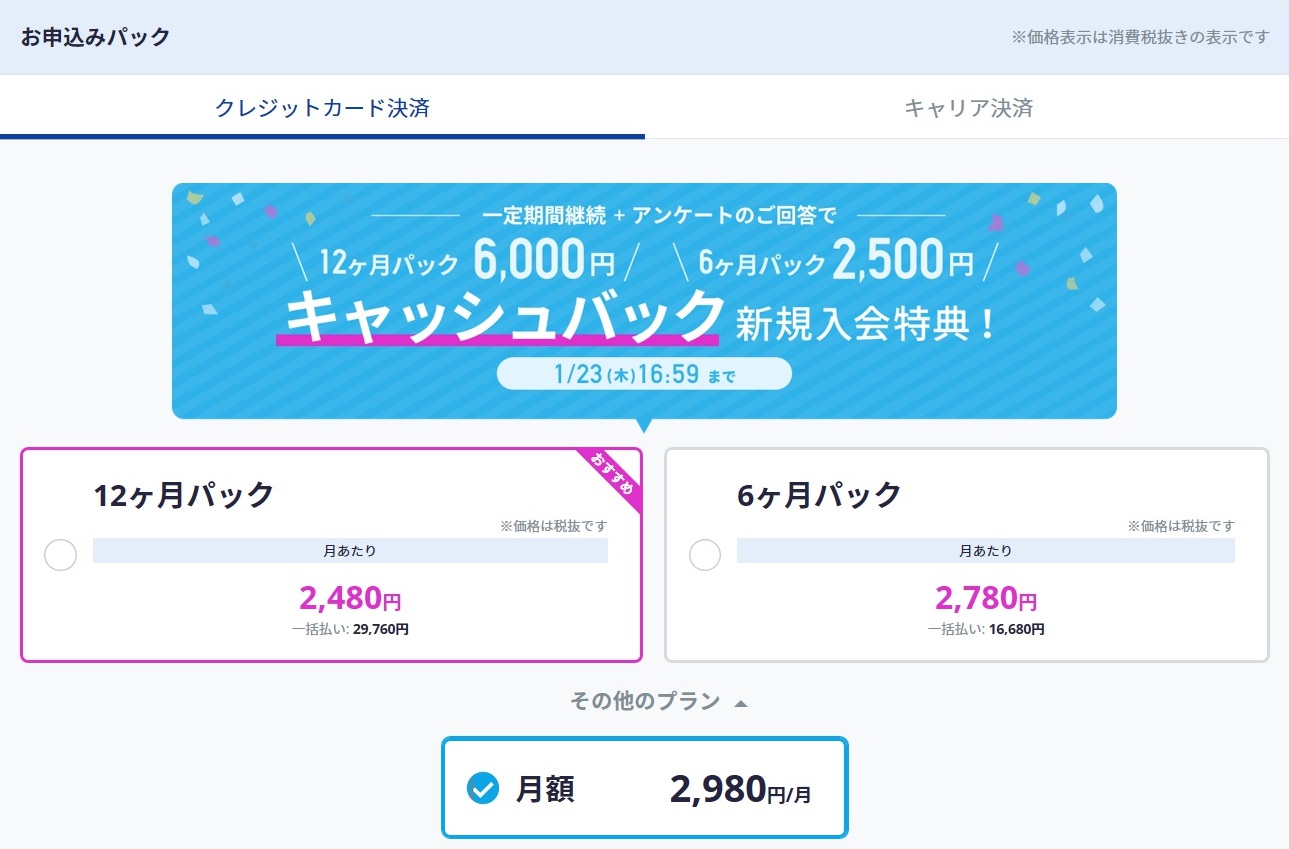Click 一括払い: 16,680円 lump sum text
Screen dimensions: 1289x849
(986, 629)
